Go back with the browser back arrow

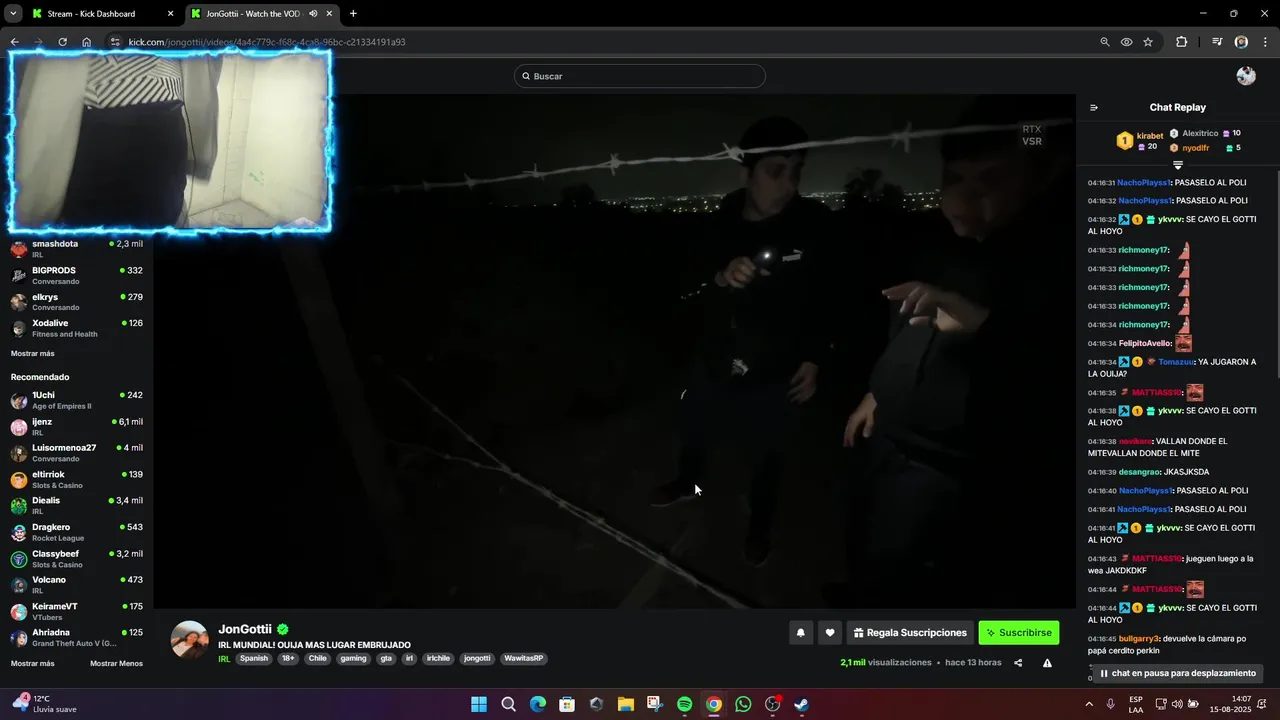click(14, 42)
